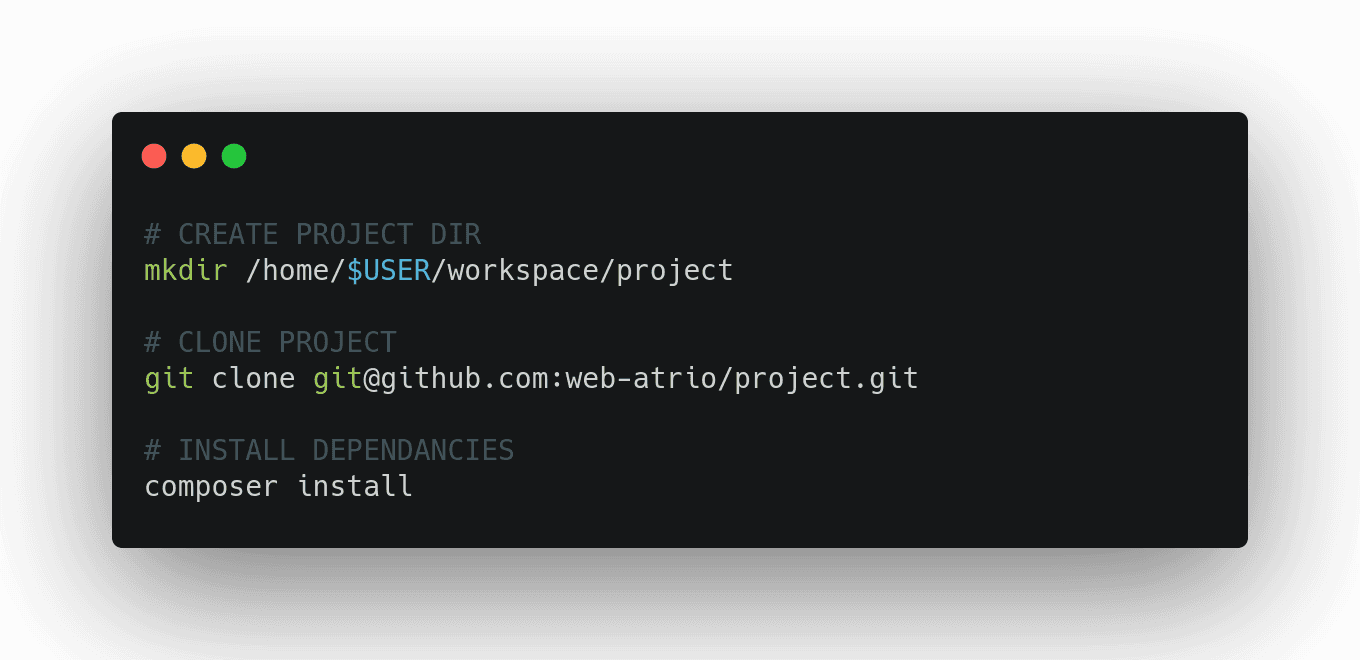Screen dimensions: 1360x660
Task: Click the /workspace/project path text
Action: (x=582, y=271)
